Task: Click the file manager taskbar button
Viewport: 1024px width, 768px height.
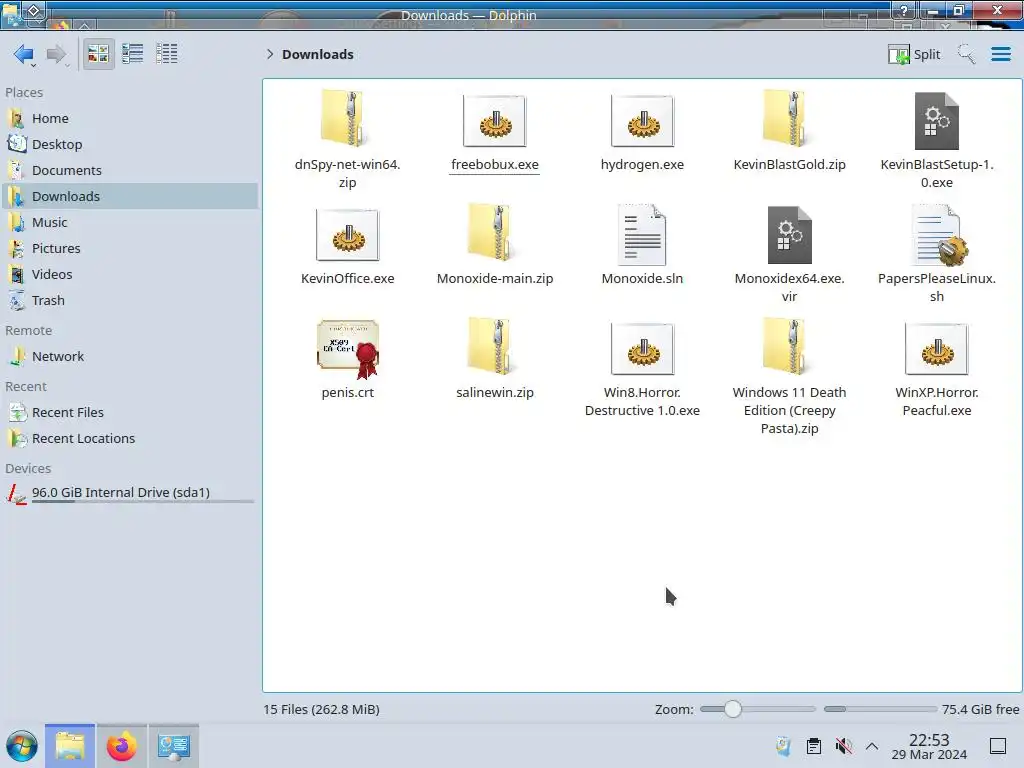Action: click(x=70, y=746)
